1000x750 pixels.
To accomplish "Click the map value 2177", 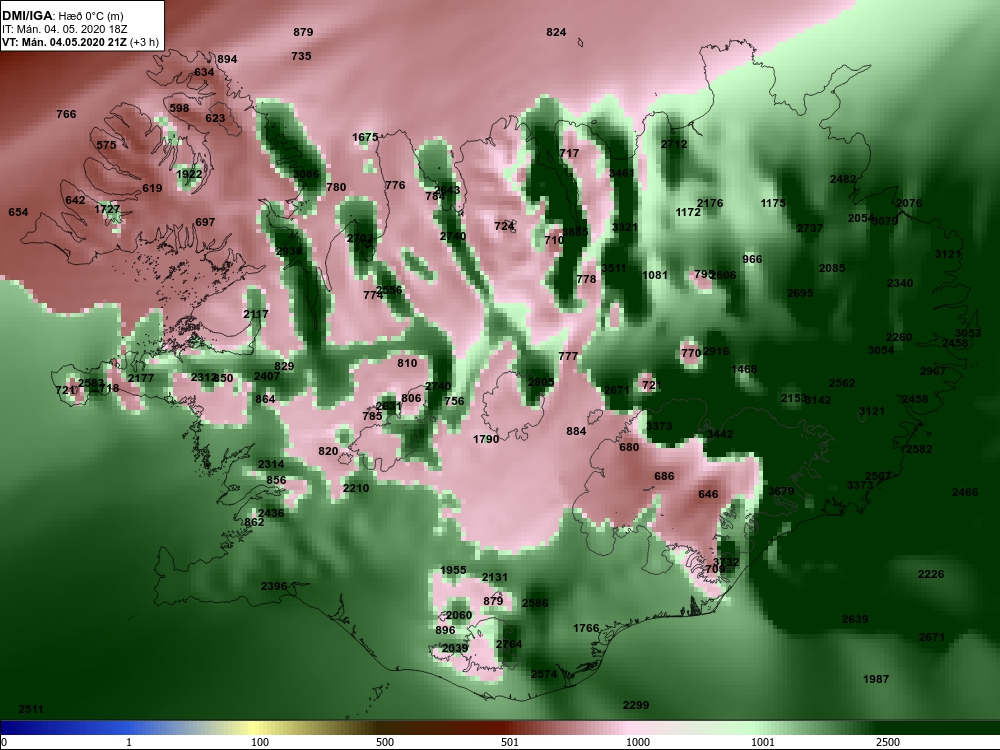I will [x=141, y=378].
